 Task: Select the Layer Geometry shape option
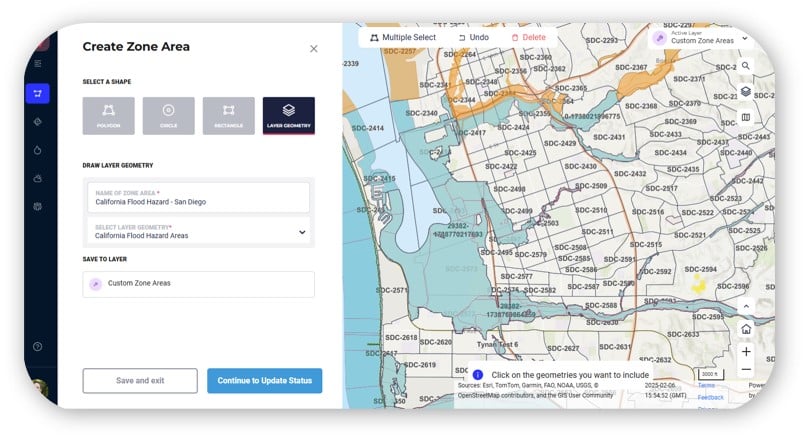289,116
